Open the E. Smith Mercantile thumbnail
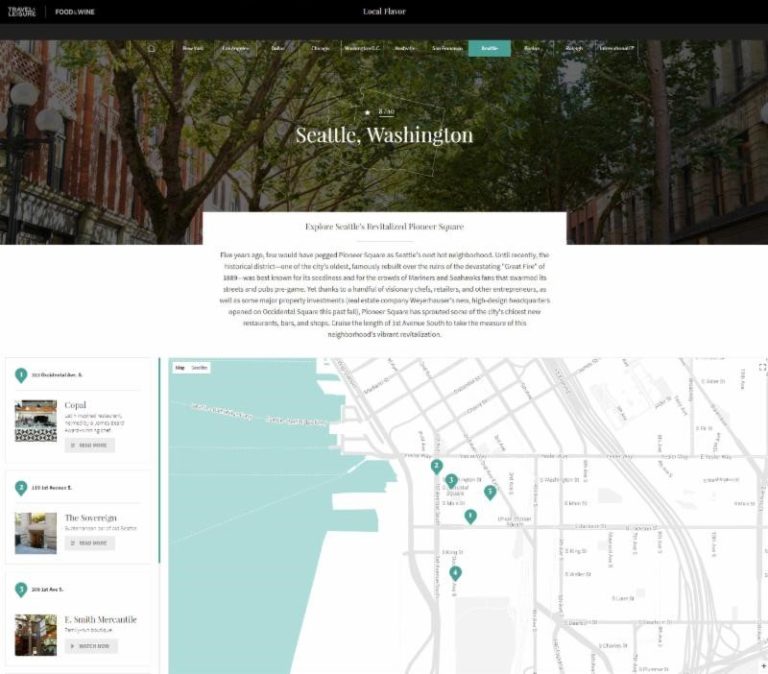The image size is (768, 674). pyautogui.click(x=36, y=635)
